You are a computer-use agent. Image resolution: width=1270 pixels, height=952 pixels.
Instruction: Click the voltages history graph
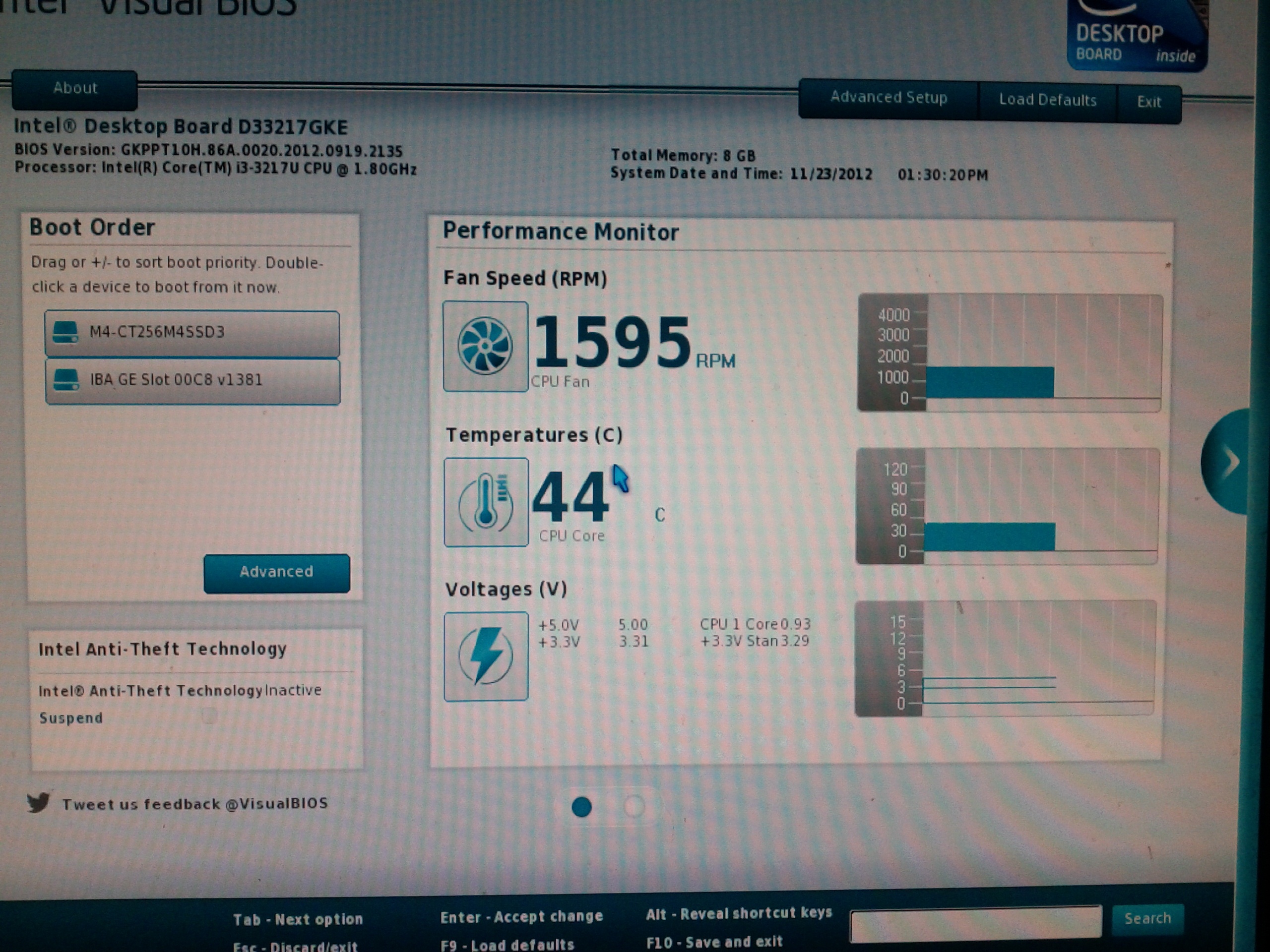[x=1005, y=658]
